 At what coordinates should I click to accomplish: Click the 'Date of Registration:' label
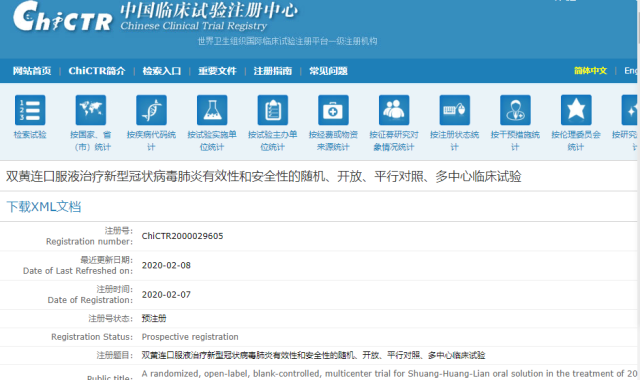(90, 300)
